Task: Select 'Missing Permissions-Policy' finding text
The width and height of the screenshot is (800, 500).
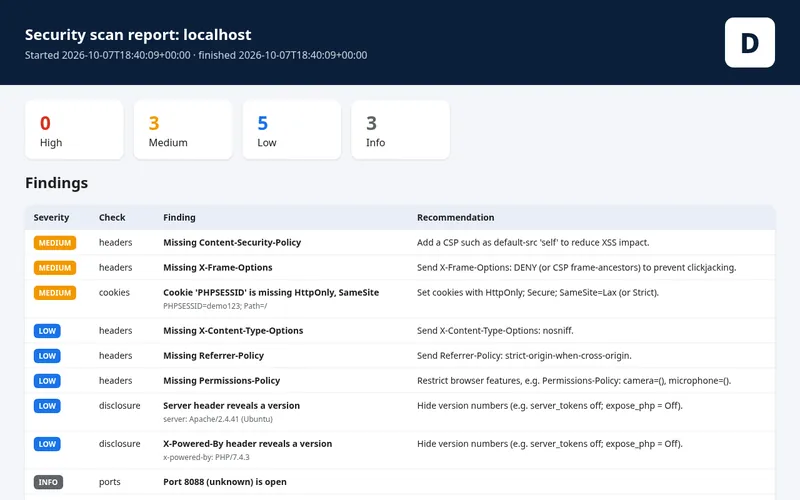Action: [221, 381]
